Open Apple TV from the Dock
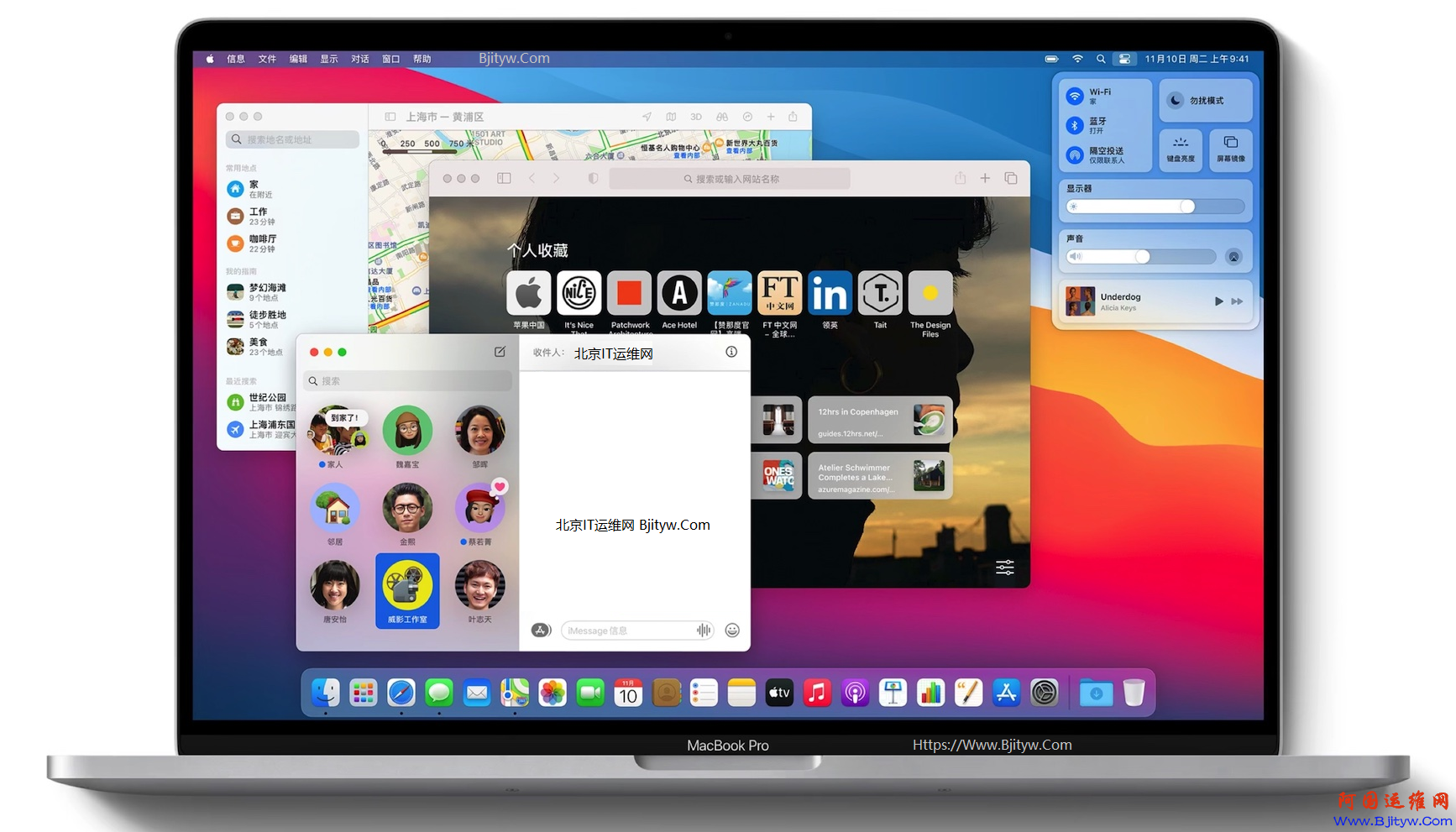This screenshot has height=832, width=1456. pyautogui.click(x=779, y=693)
